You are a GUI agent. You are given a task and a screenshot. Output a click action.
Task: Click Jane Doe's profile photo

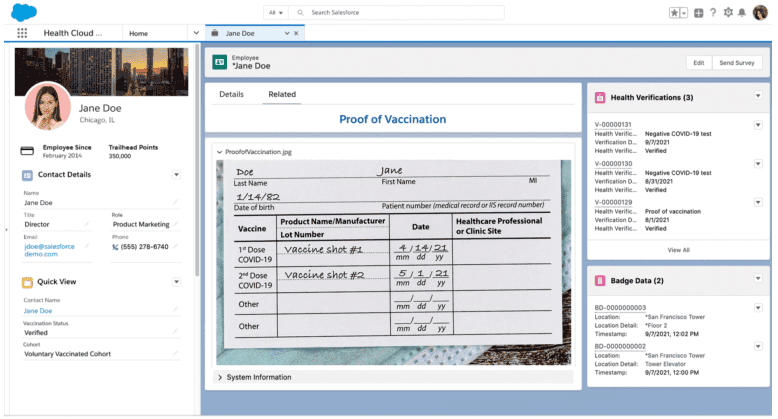[x=48, y=107]
